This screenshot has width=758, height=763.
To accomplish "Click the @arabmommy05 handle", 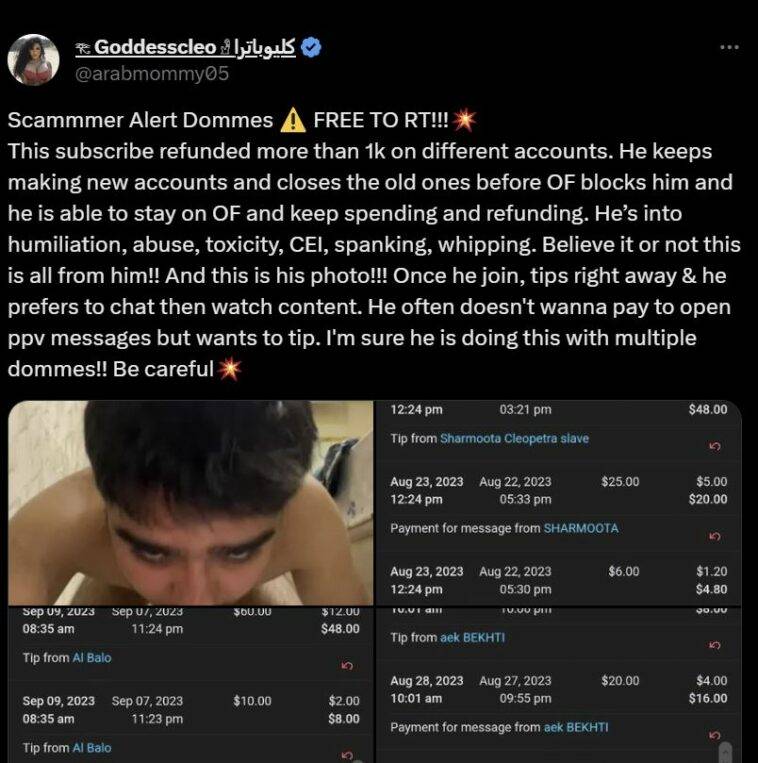I will pyautogui.click(x=153, y=73).
